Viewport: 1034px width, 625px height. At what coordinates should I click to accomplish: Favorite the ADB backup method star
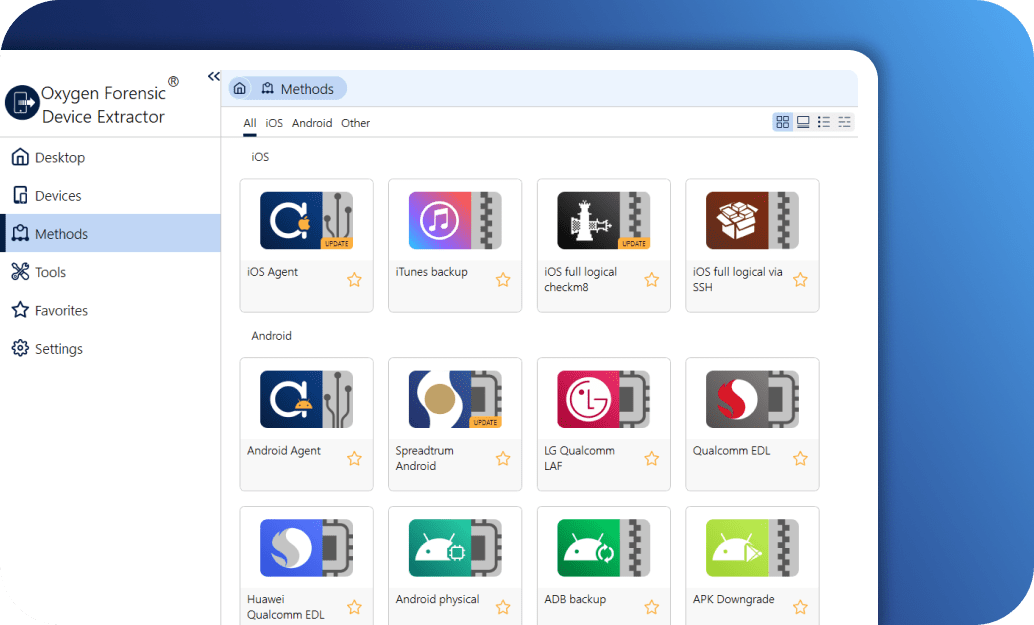tap(652, 607)
